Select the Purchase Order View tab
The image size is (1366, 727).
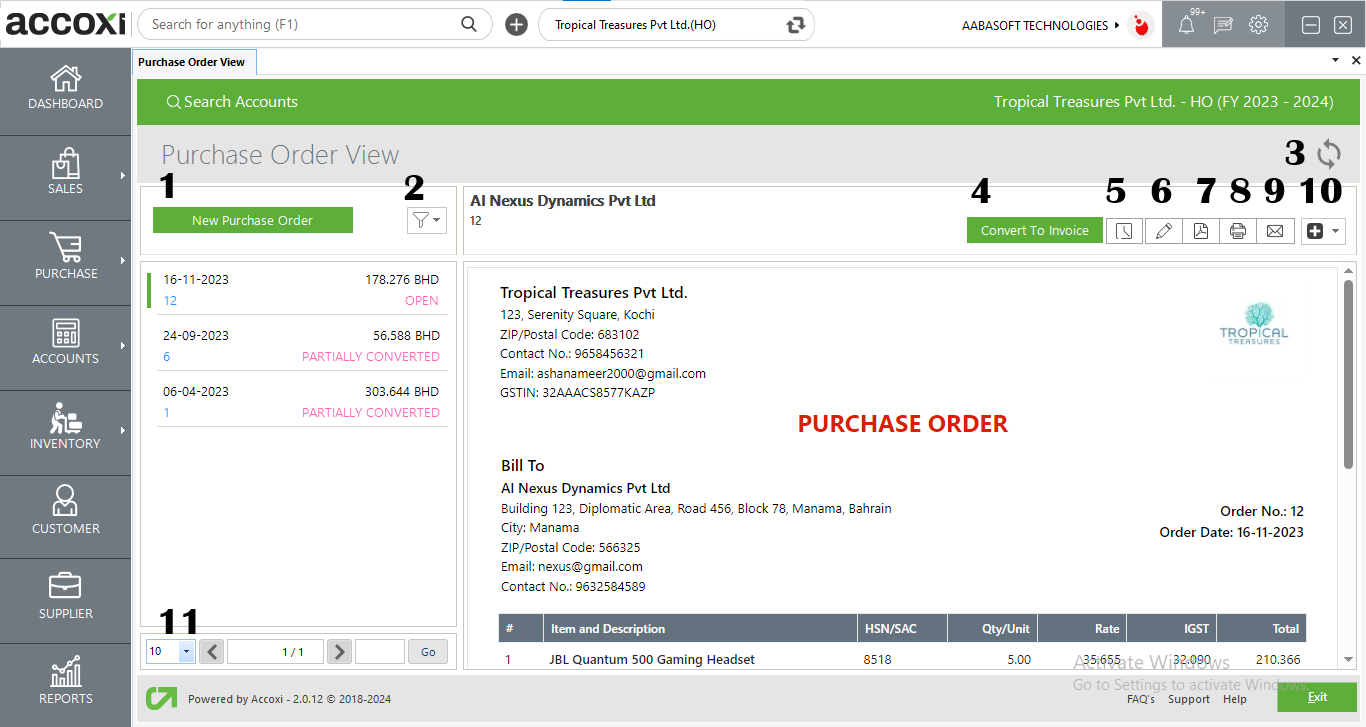point(193,61)
